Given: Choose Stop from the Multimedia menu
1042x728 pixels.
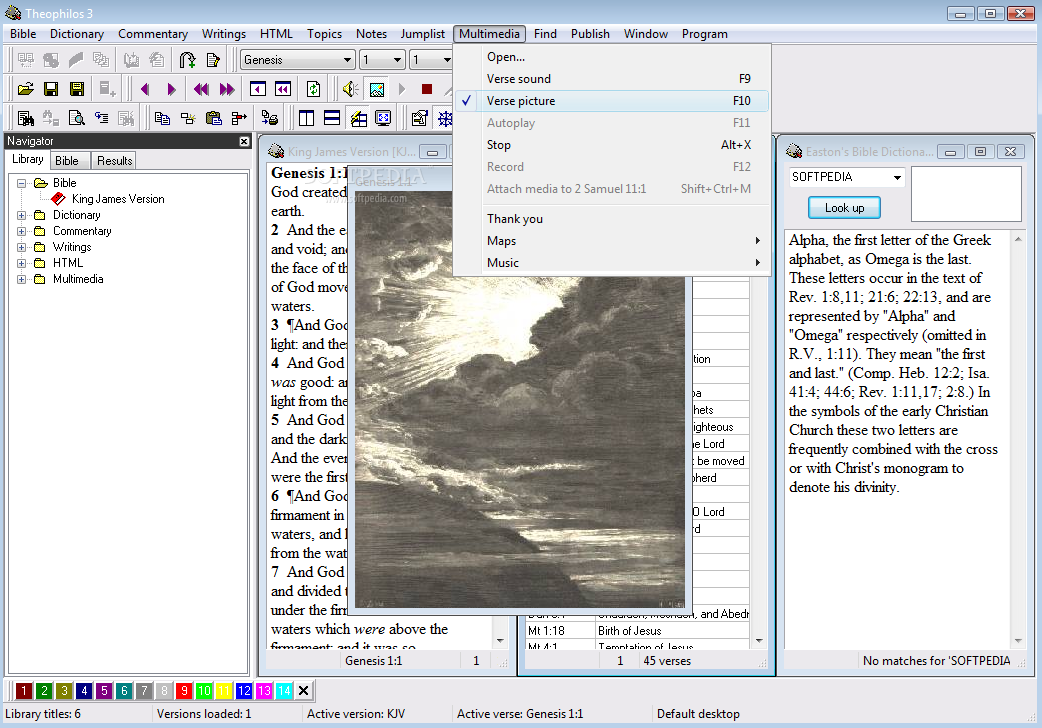Looking at the screenshot, I should (x=612, y=145).
